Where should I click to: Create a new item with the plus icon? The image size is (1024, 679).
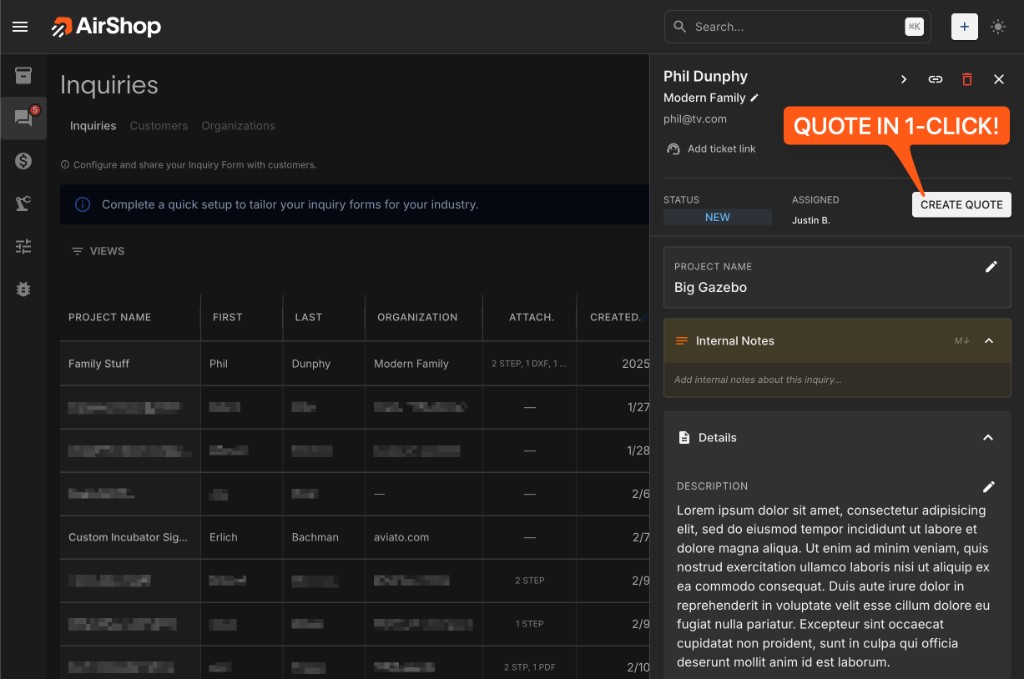pos(964,26)
